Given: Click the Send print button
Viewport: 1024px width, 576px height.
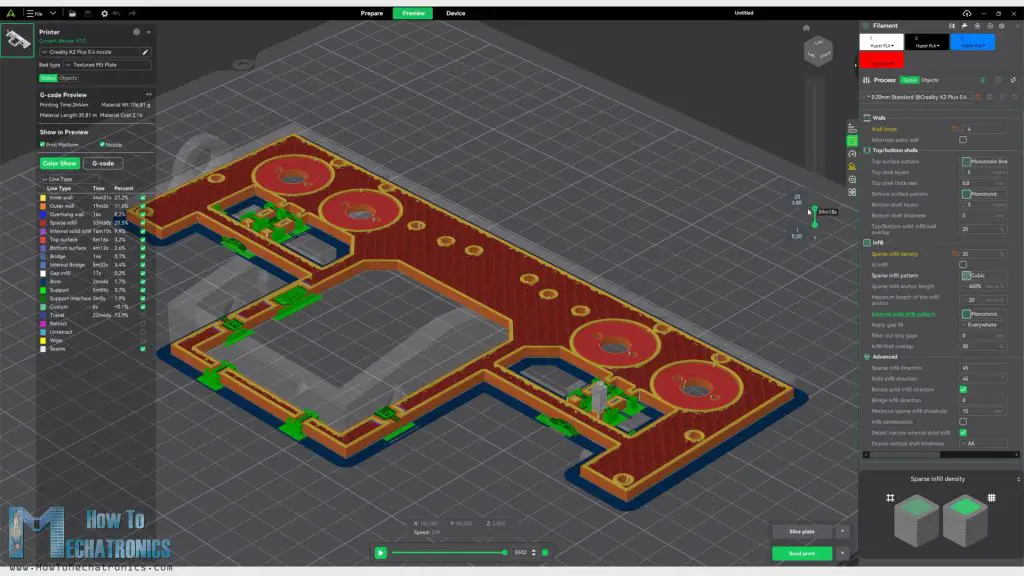Looking at the screenshot, I should 803,552.
